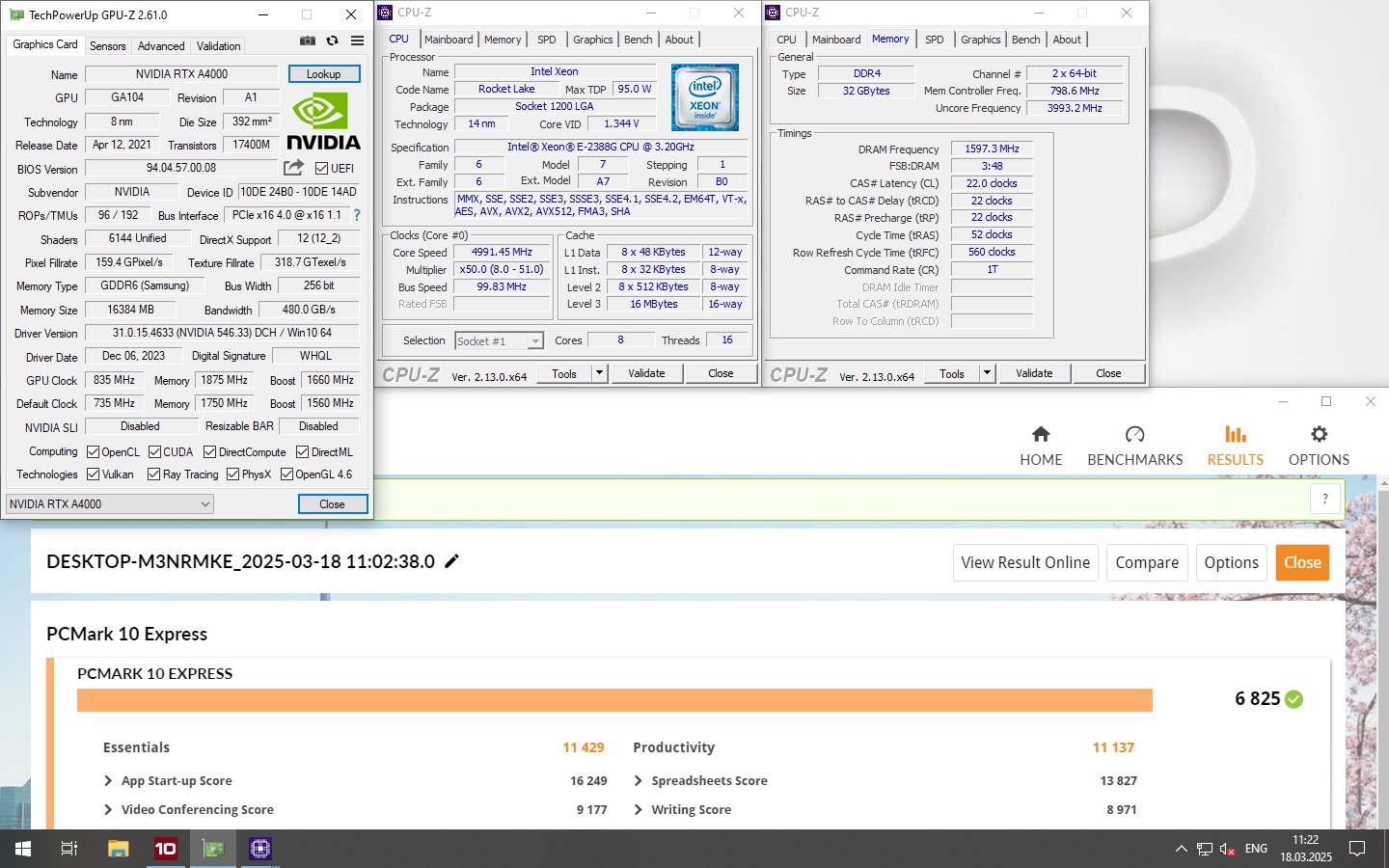Open PCMark BENCHMARKS section

coord(1135,447)
